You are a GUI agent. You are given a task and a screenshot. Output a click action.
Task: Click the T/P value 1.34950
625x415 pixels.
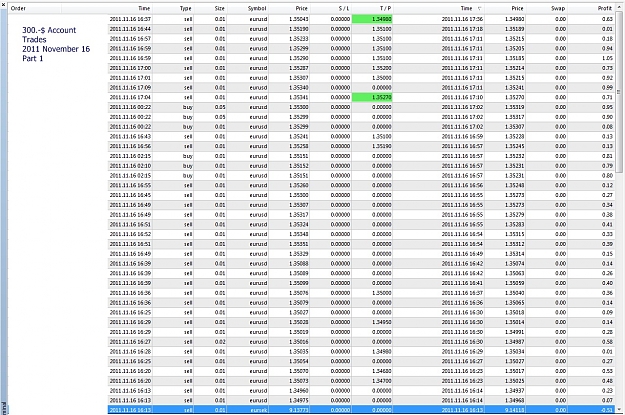click(381, 322)
